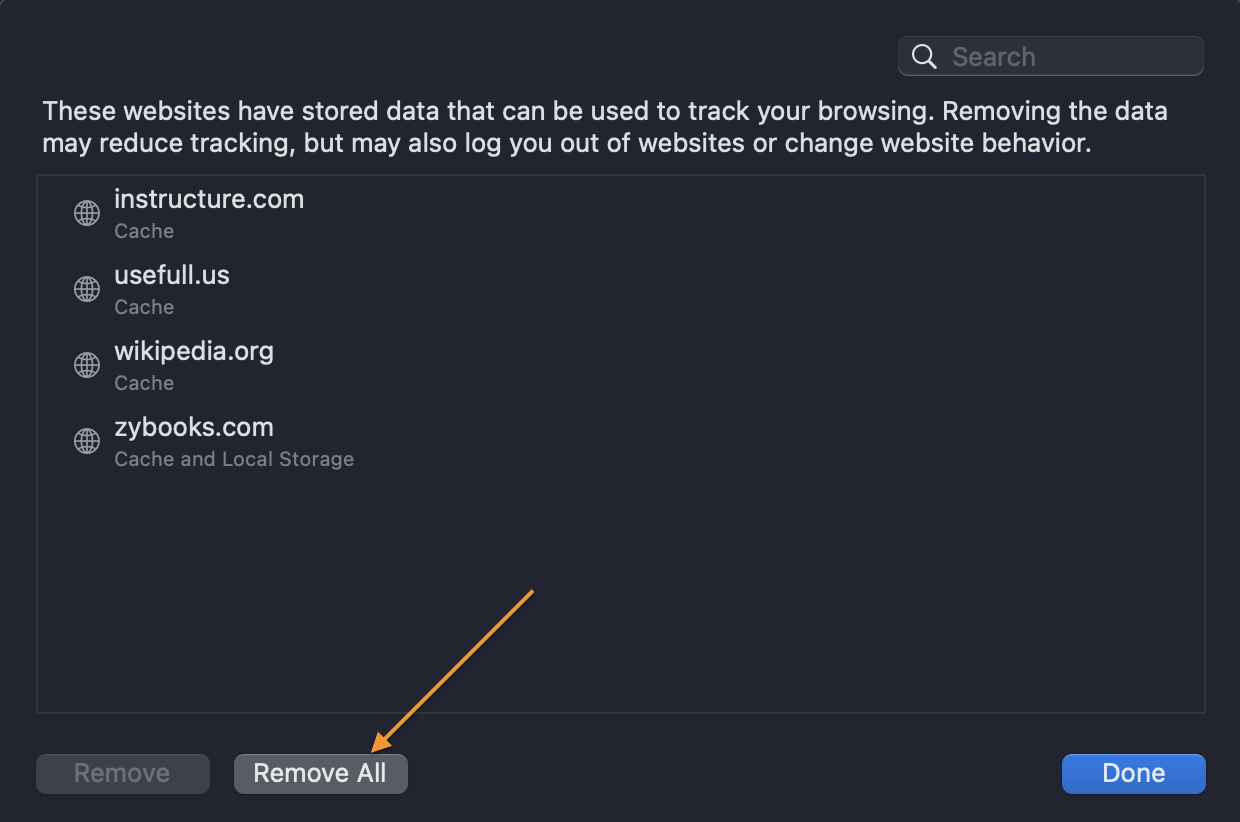
Task: Click the orange arrow annotation
Action: (452, 670)
